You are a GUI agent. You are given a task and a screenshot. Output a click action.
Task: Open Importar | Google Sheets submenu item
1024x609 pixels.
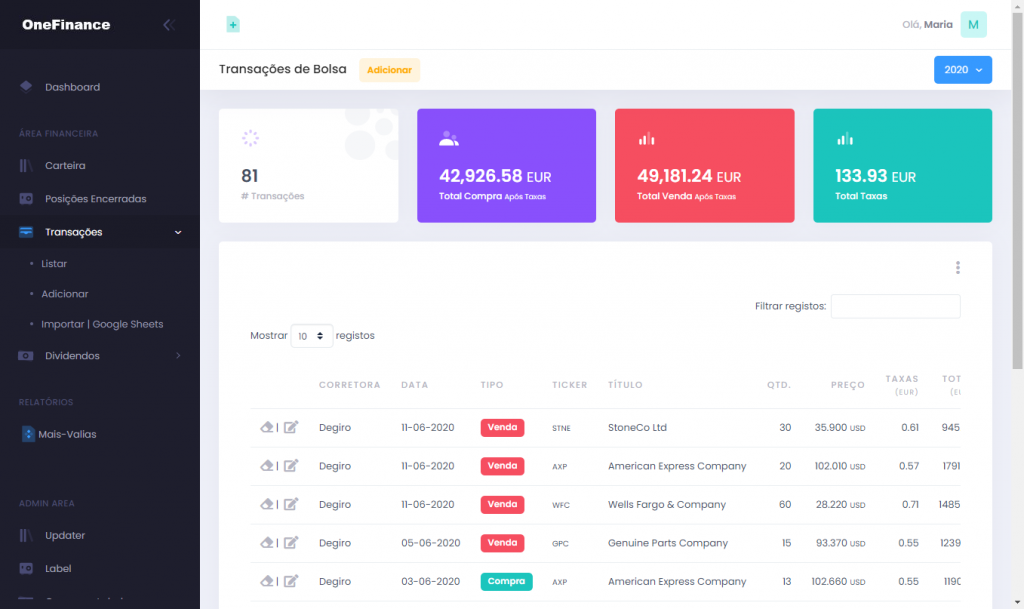pos(102,324)
